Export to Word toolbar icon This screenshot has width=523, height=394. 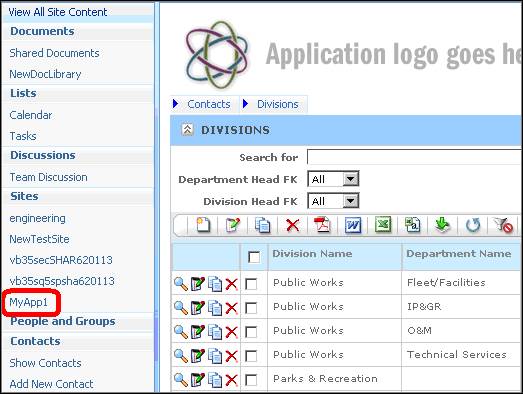[353, 226]
